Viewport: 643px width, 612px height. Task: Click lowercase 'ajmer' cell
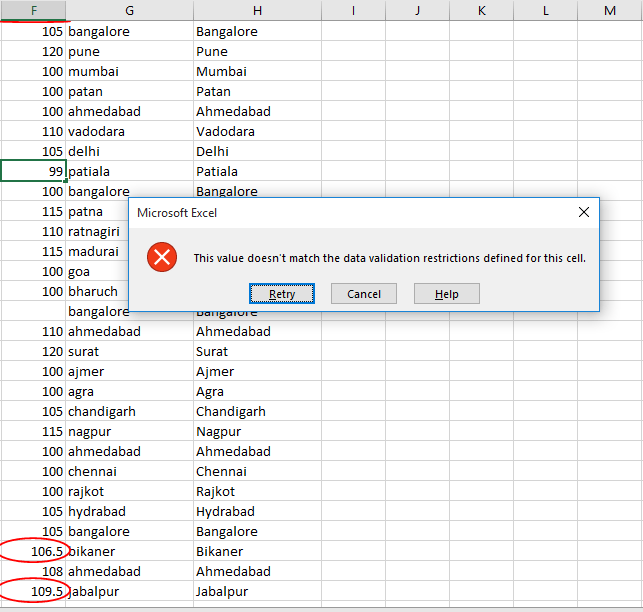click(x=129, y=371)
